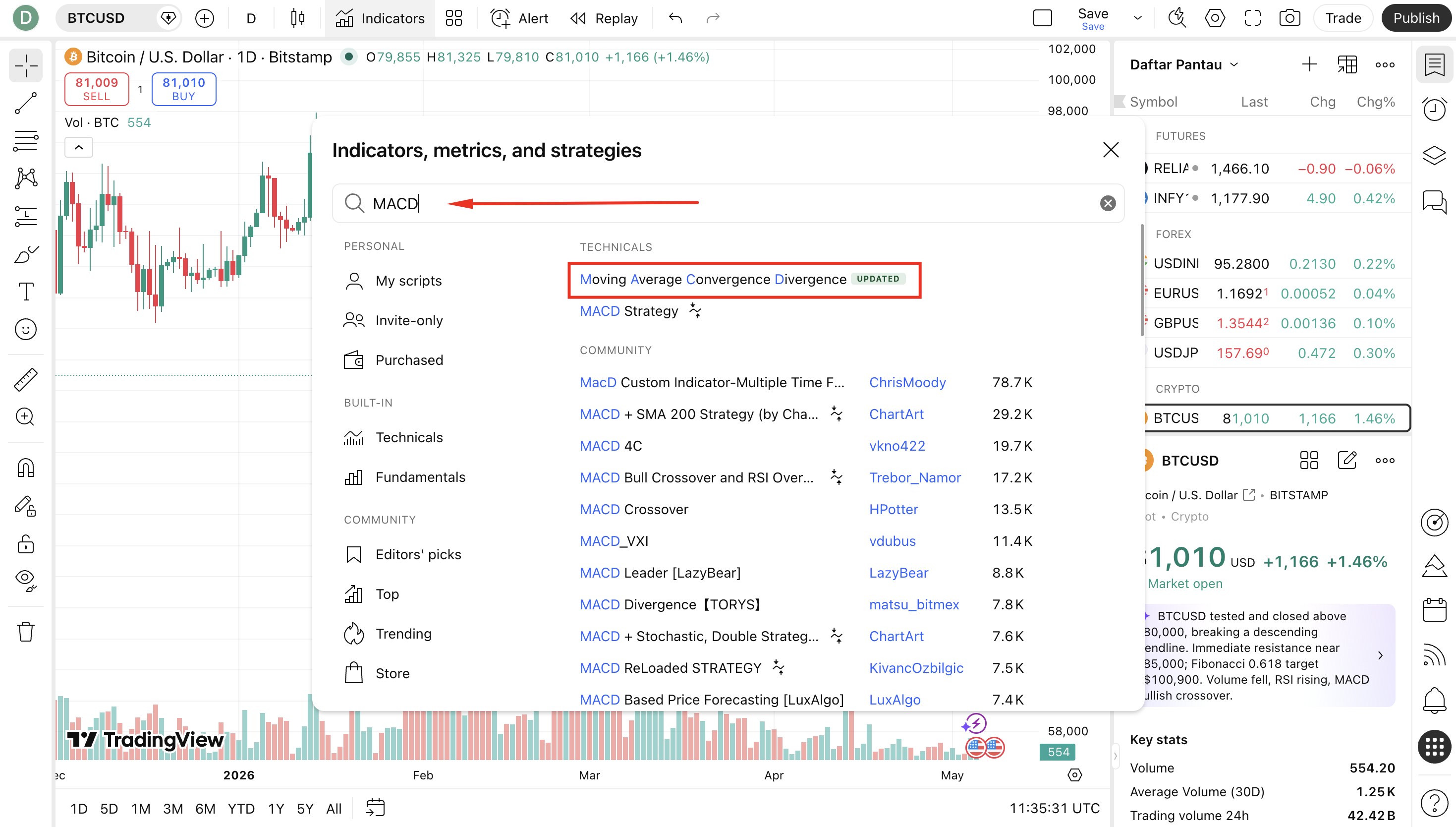Open the Trade panel
Viewport: 1456px width, 827px height.
point(1343,18)
